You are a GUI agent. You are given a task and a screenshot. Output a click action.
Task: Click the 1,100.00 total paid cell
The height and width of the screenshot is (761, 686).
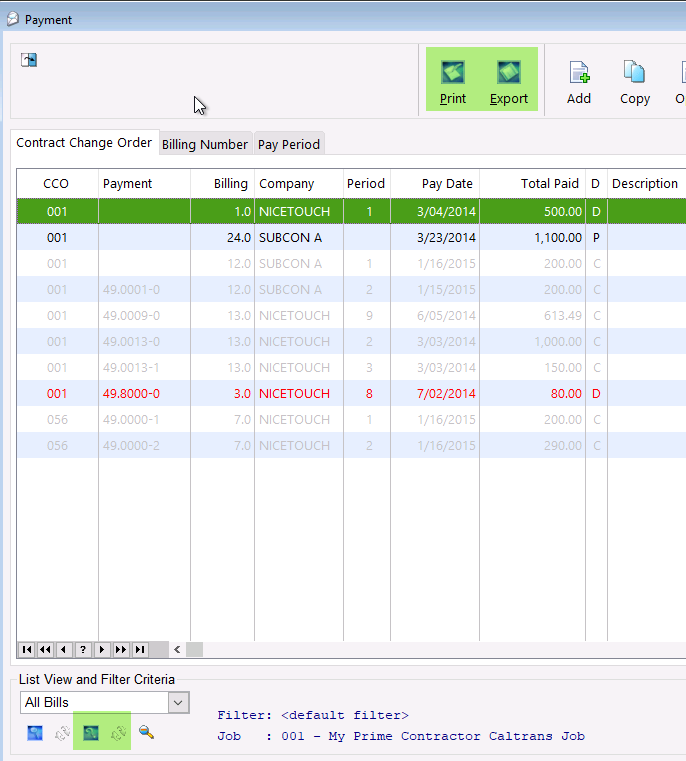tap(533, 238)
